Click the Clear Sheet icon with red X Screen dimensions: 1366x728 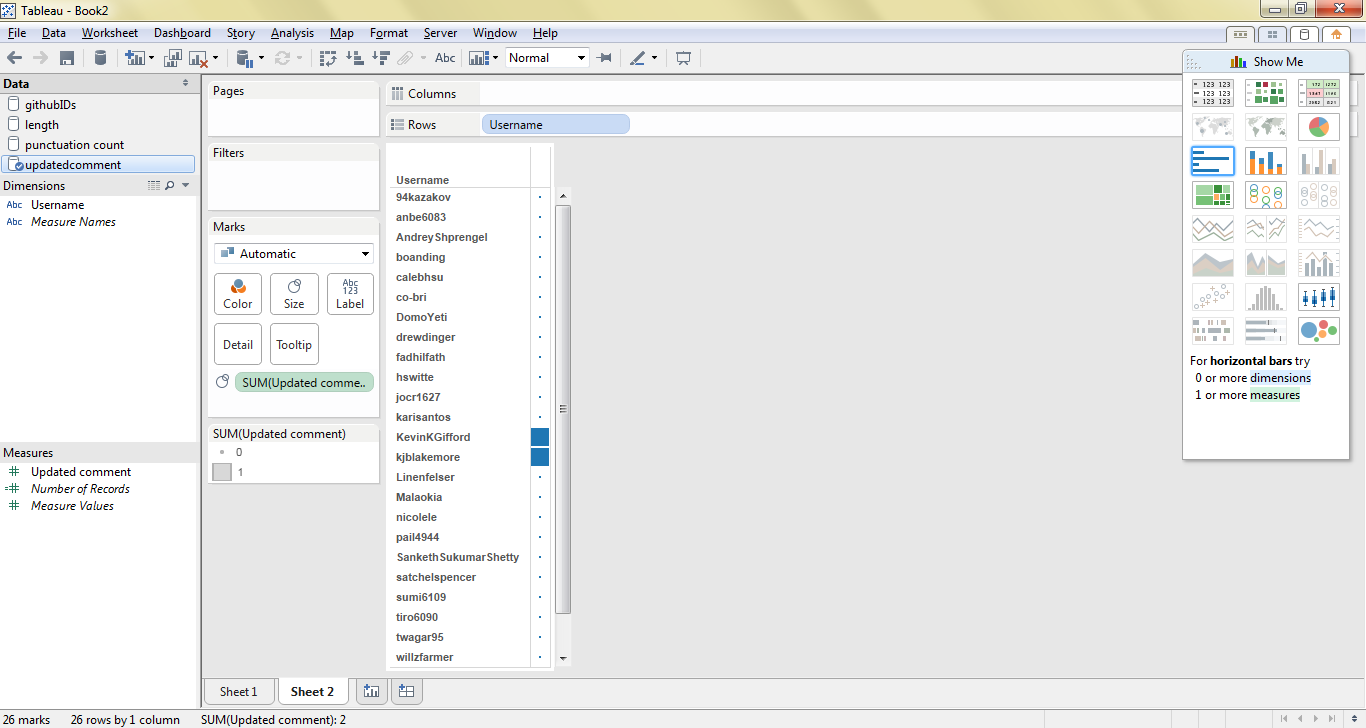click(198, 58)
